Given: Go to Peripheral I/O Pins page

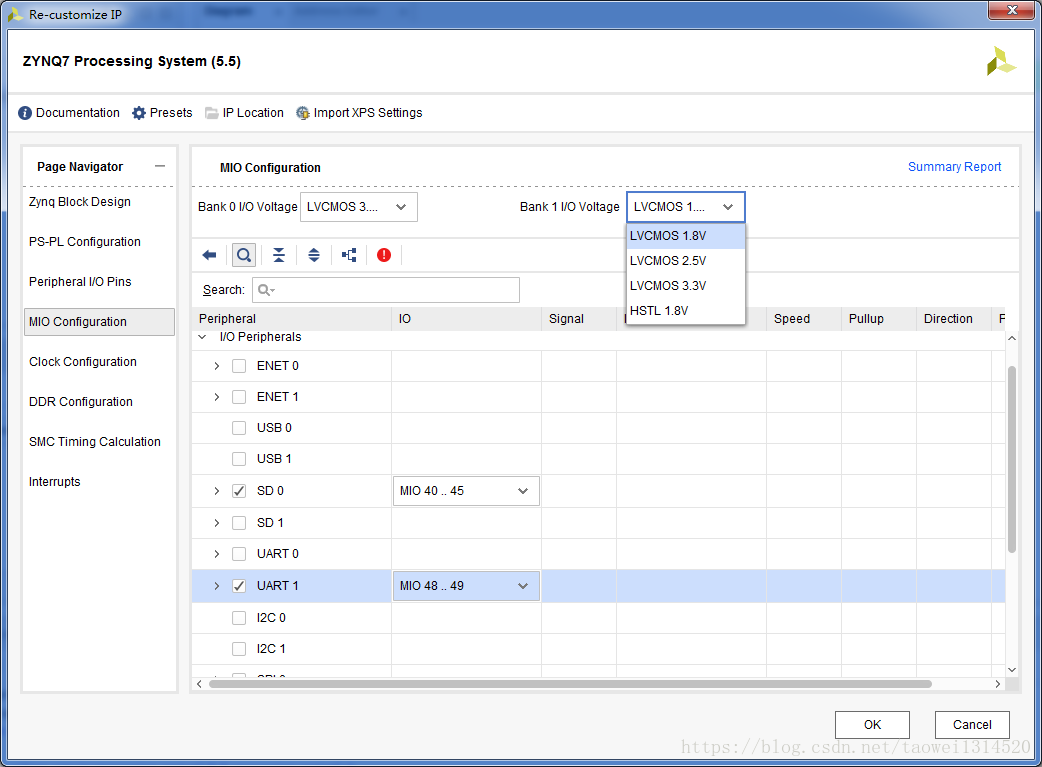Looking at the screenshot, I should 80,282.
